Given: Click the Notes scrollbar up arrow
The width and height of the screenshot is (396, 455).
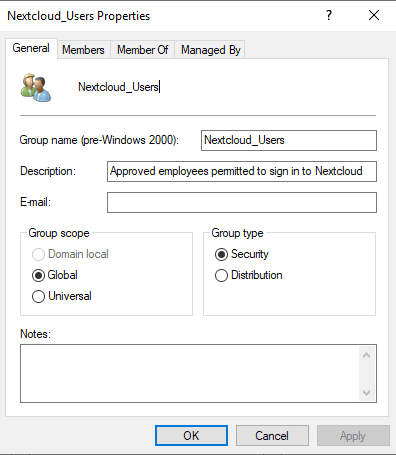Looking at the screenshot, I should 367,355.
